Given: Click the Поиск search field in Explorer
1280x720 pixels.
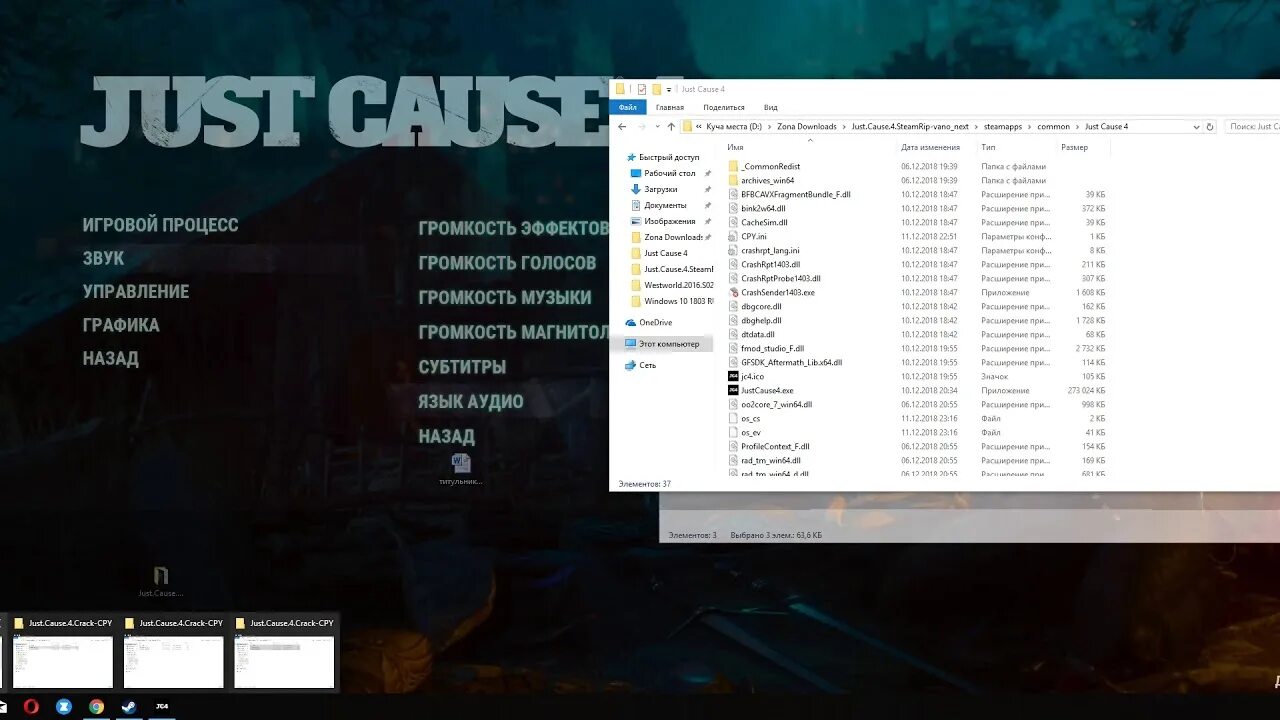Looking at the screenshot, I should pyautogui.click(x=1252, y=127).
